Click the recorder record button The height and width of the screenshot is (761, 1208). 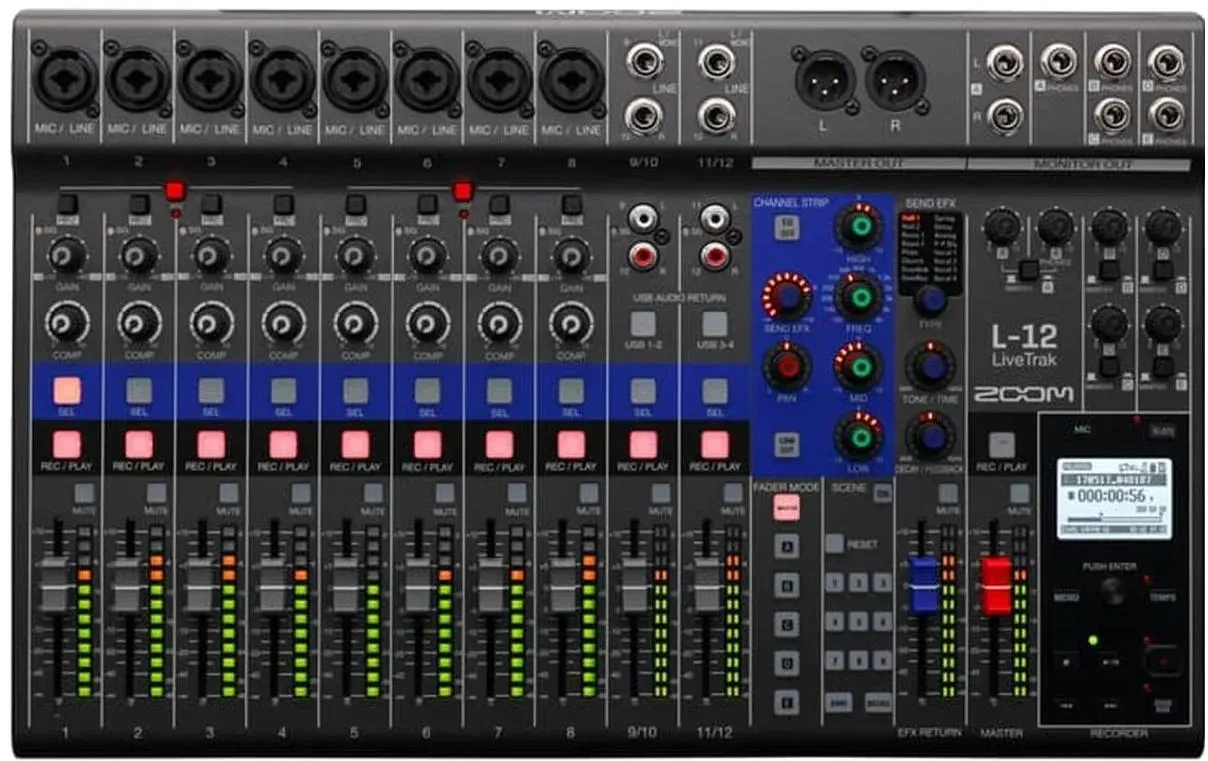pos(1161,659)
